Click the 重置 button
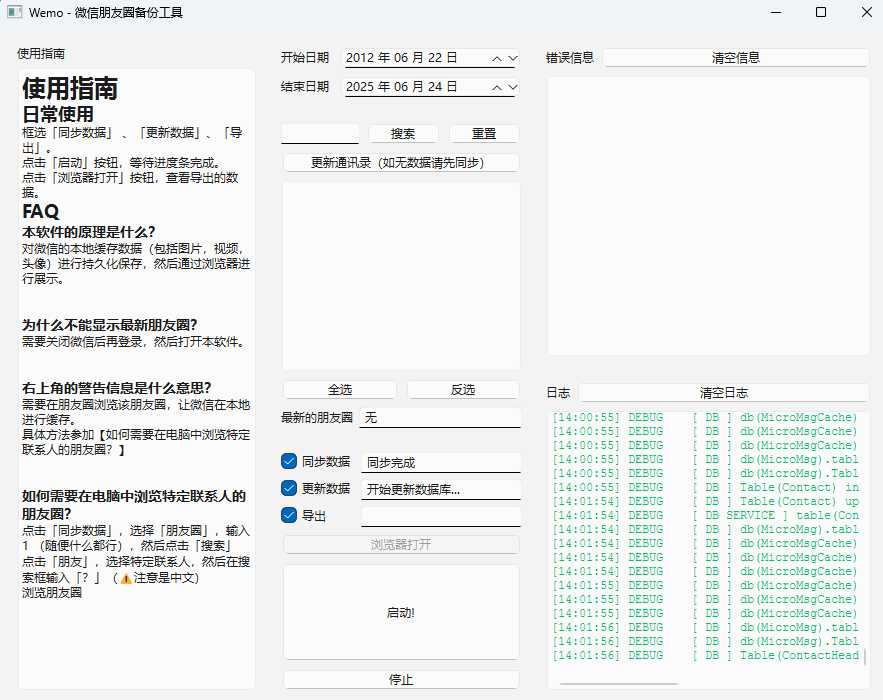 (x=484, y=134)
